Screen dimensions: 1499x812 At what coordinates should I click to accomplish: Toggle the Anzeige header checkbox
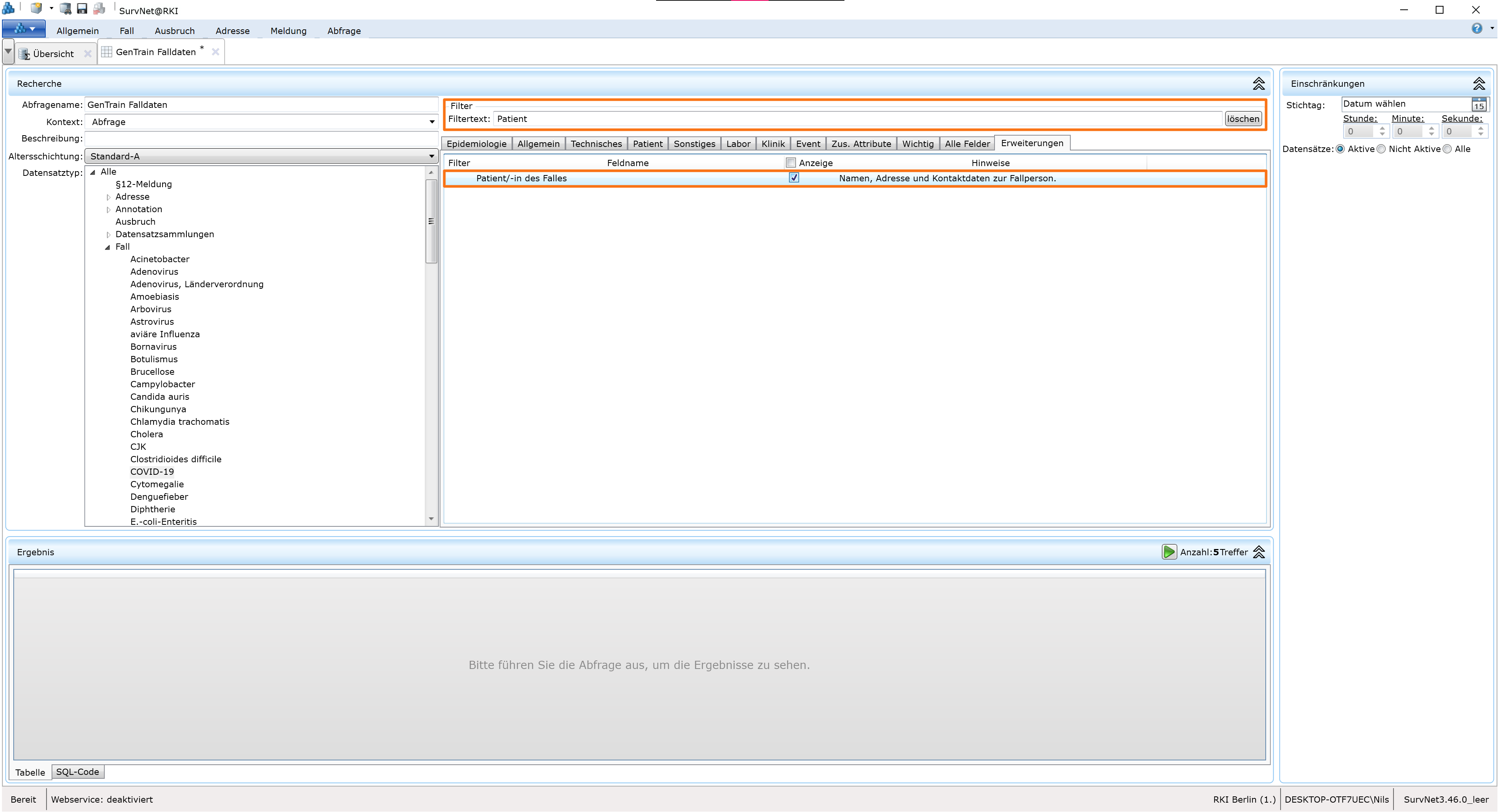click(790, 163)
